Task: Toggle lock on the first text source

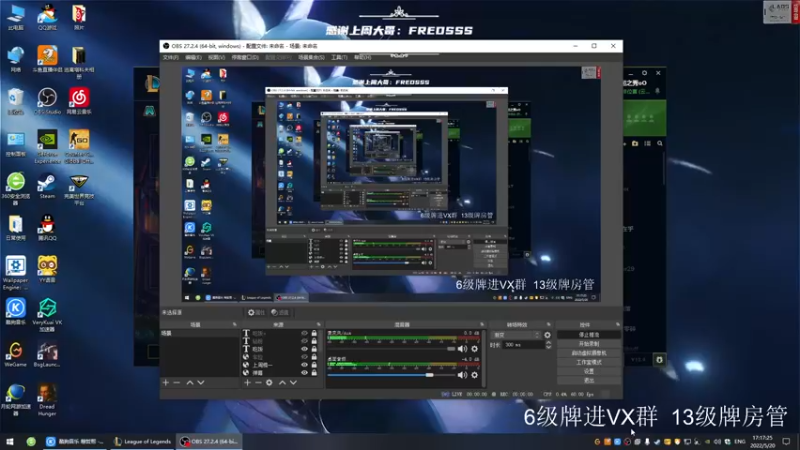Action: tap(314, 333)
